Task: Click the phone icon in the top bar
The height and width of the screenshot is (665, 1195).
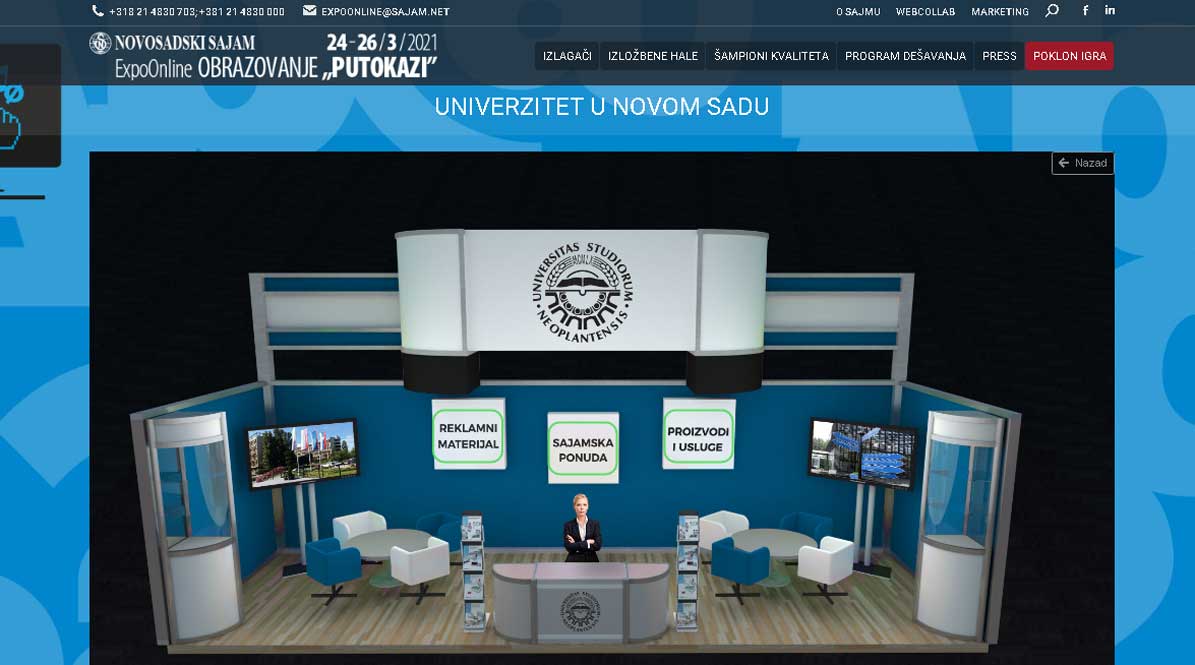Action: coord(98,11)
